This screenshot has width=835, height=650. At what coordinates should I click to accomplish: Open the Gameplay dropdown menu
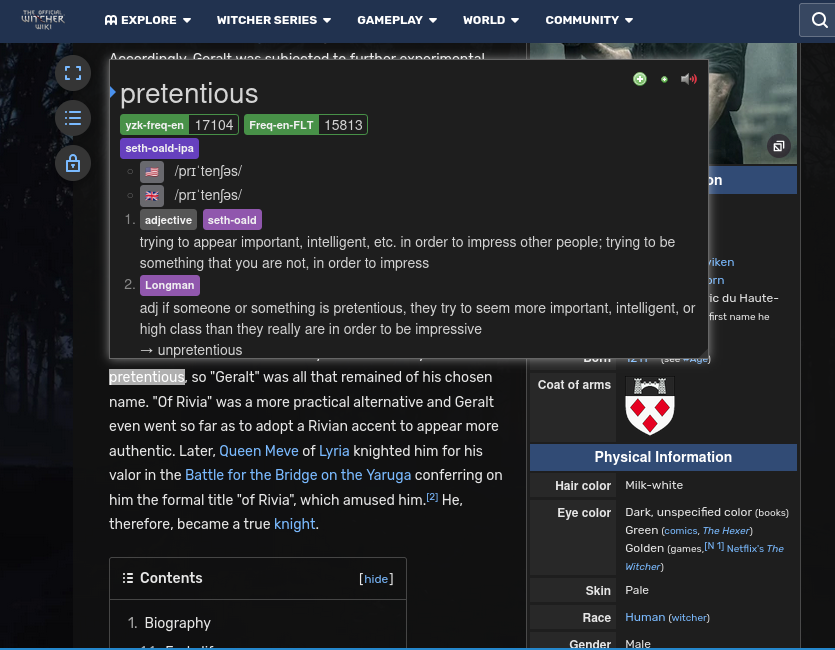point(397,20)
